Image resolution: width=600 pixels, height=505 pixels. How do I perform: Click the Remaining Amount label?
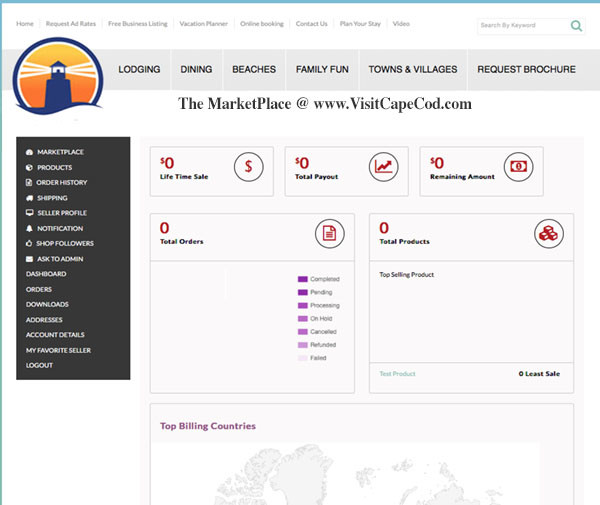point(462,177)
